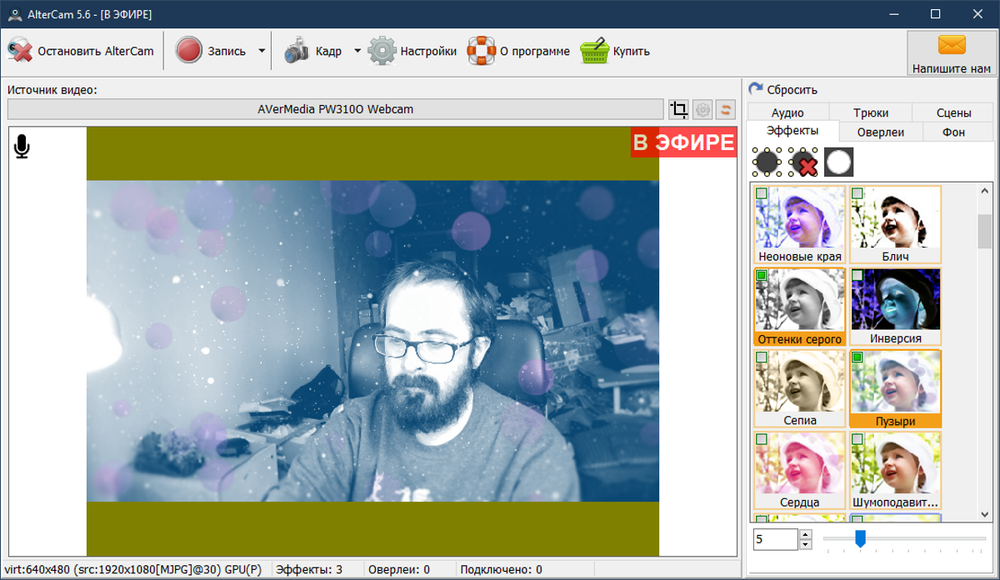Click the remove mask icon with red X
Screen dimensions: 1000x580
pyautogui.click(x=803, y=162)
